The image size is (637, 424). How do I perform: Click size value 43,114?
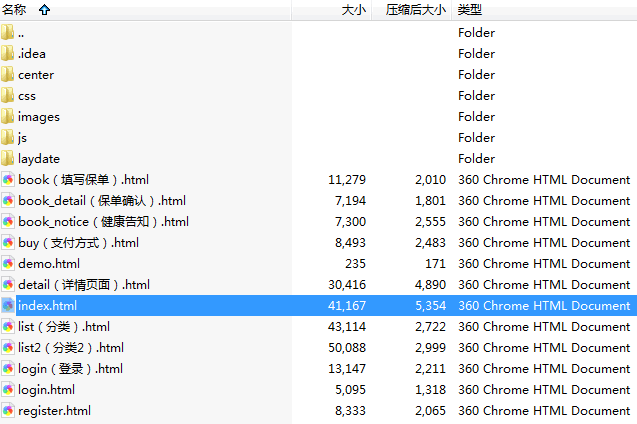[347, 327]
